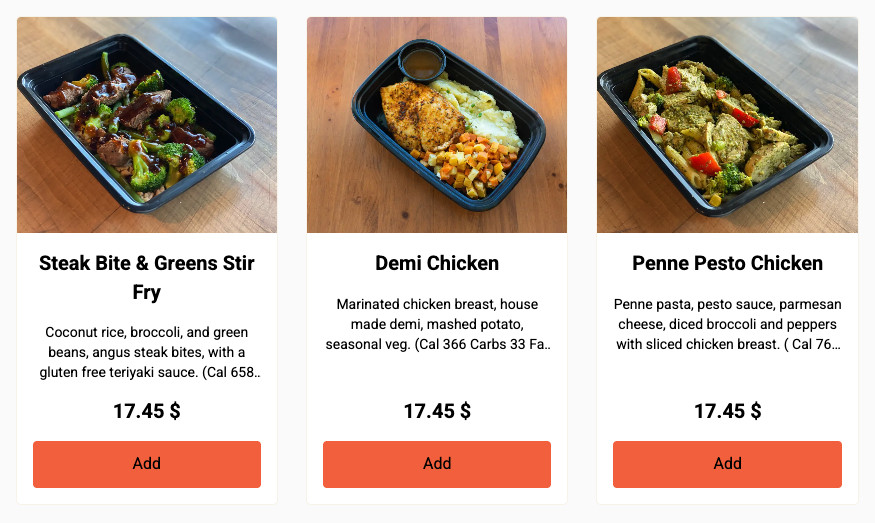Click the Penne pasta, pesto sauce description

(727, 324)
